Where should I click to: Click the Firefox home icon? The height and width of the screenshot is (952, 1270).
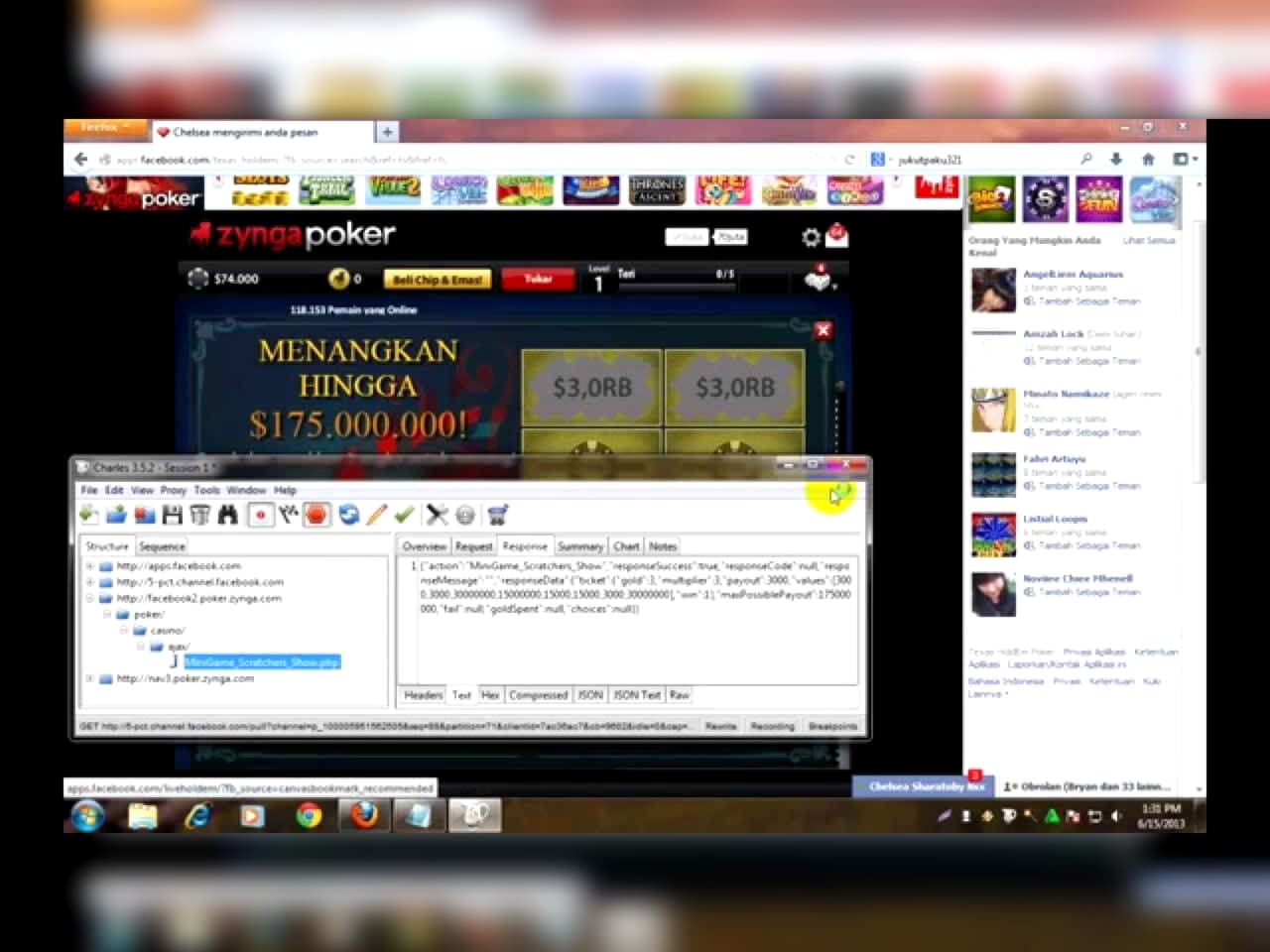(x=1148, y=159)
